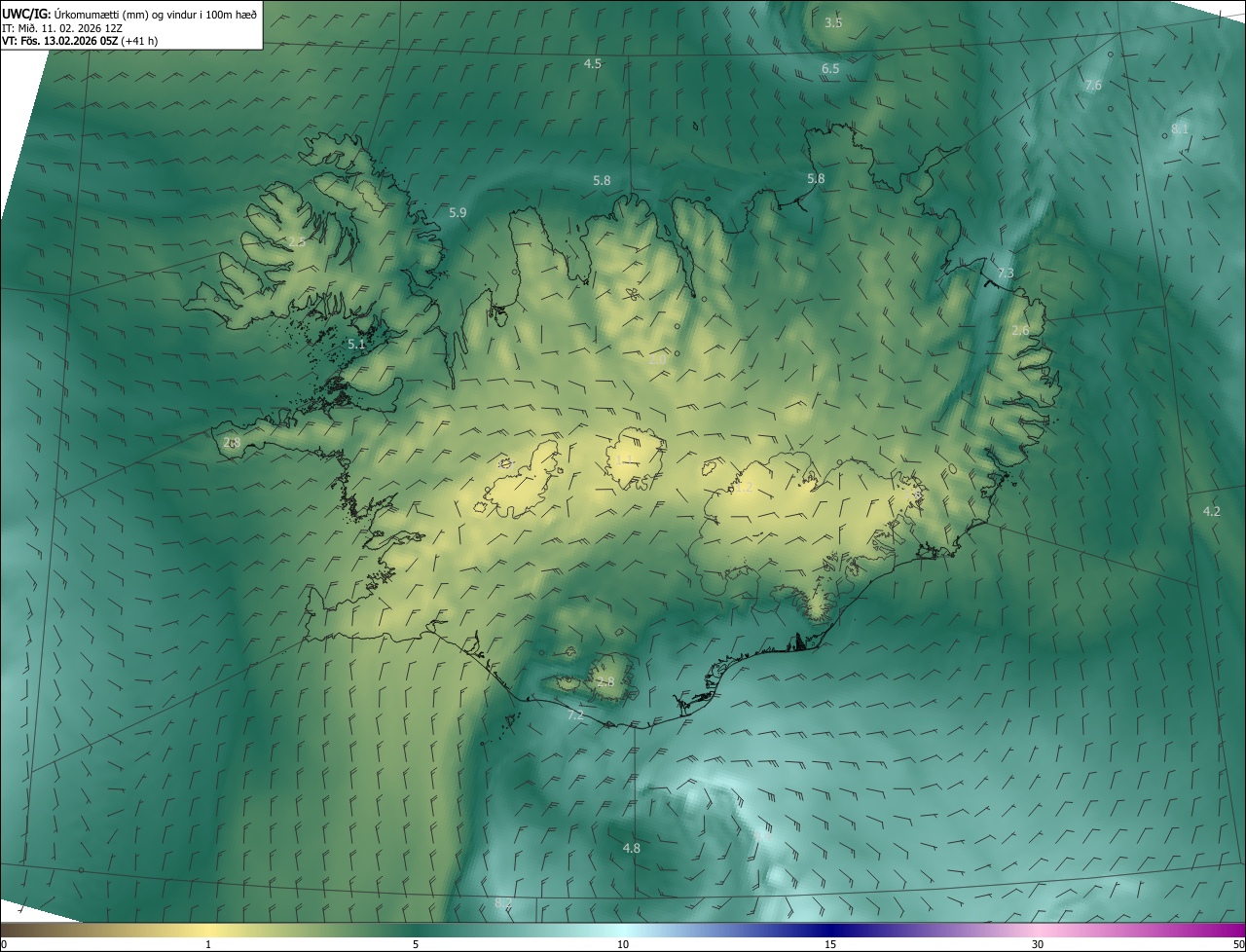Click the 4.8 value label over the ocean

(632, 849)
